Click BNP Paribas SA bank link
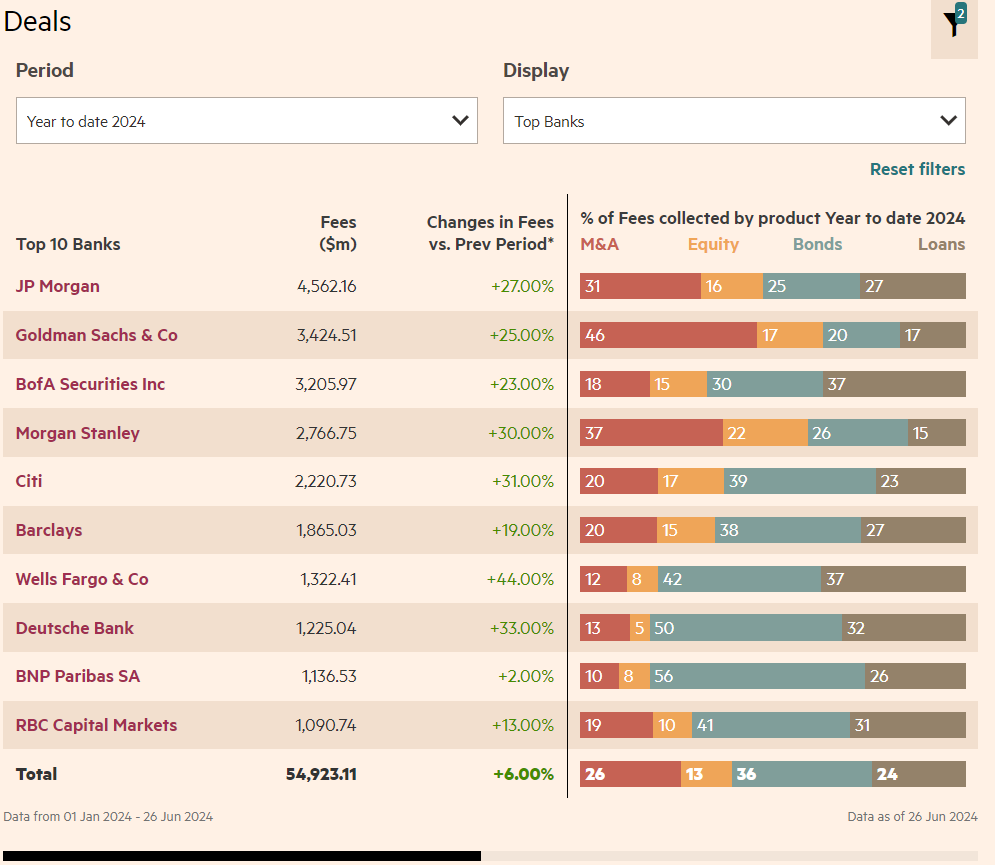The width and height of the screenshot is (995, 865). (x=77, y=677)
